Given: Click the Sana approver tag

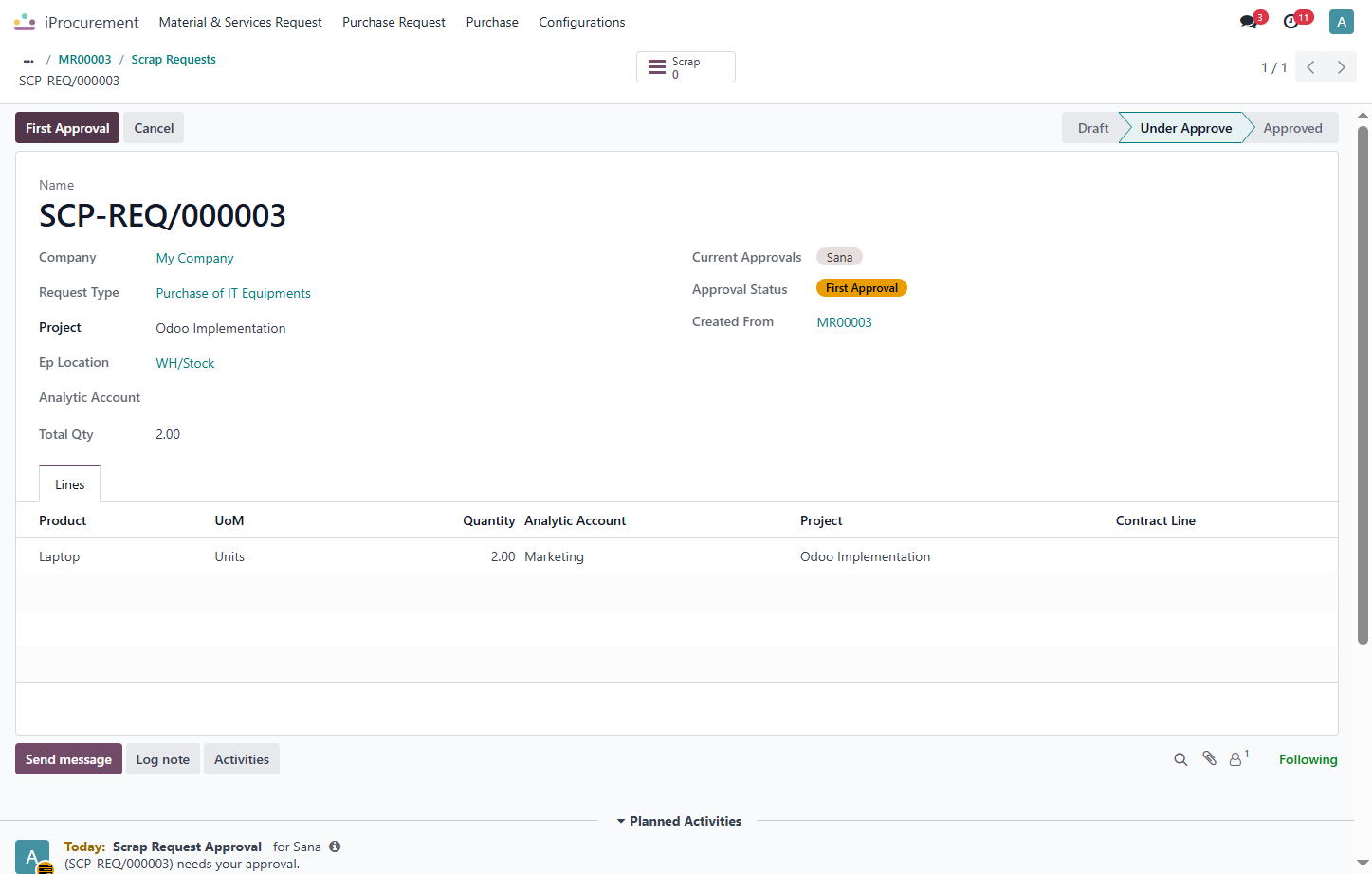Looking at the screenshot, I should 839,257.
